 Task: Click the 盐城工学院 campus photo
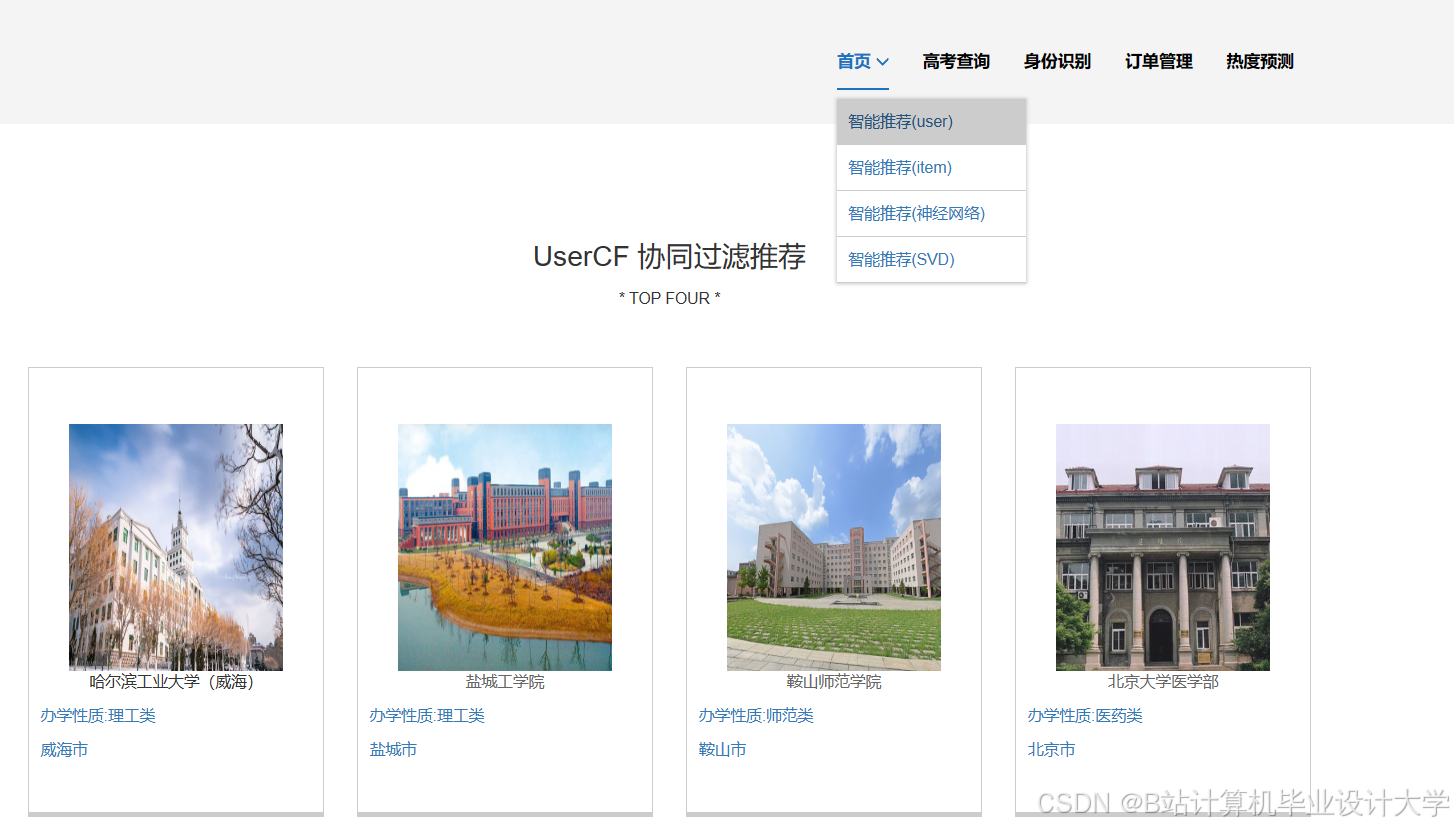504,547
